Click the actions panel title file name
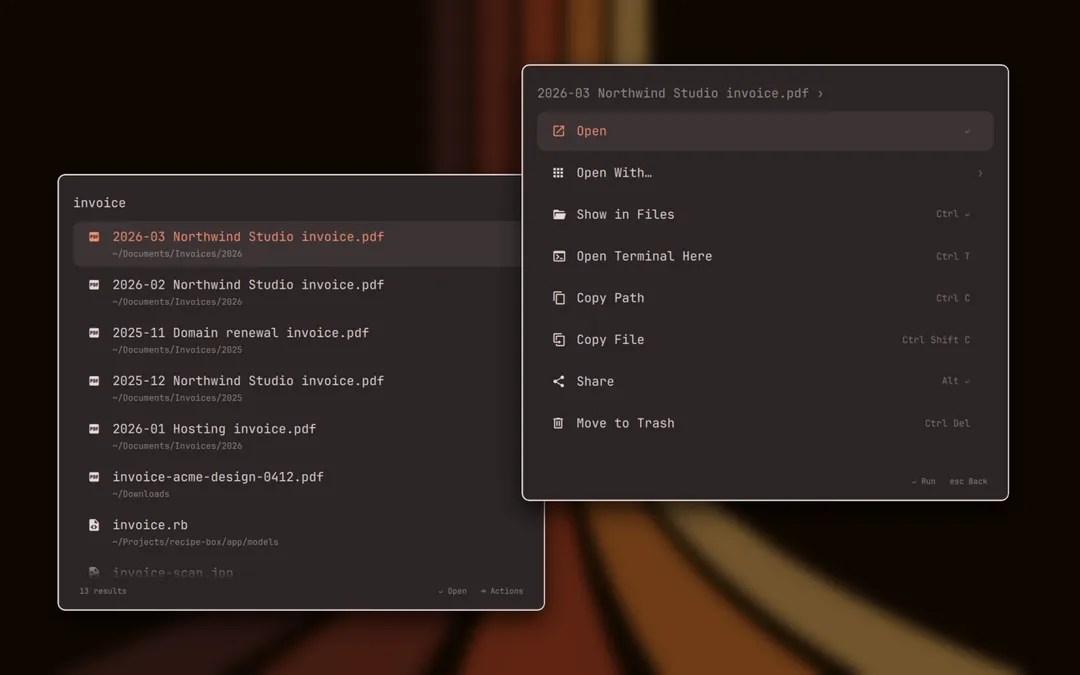This screenshot has width=1080, height=675. point(673,94)
